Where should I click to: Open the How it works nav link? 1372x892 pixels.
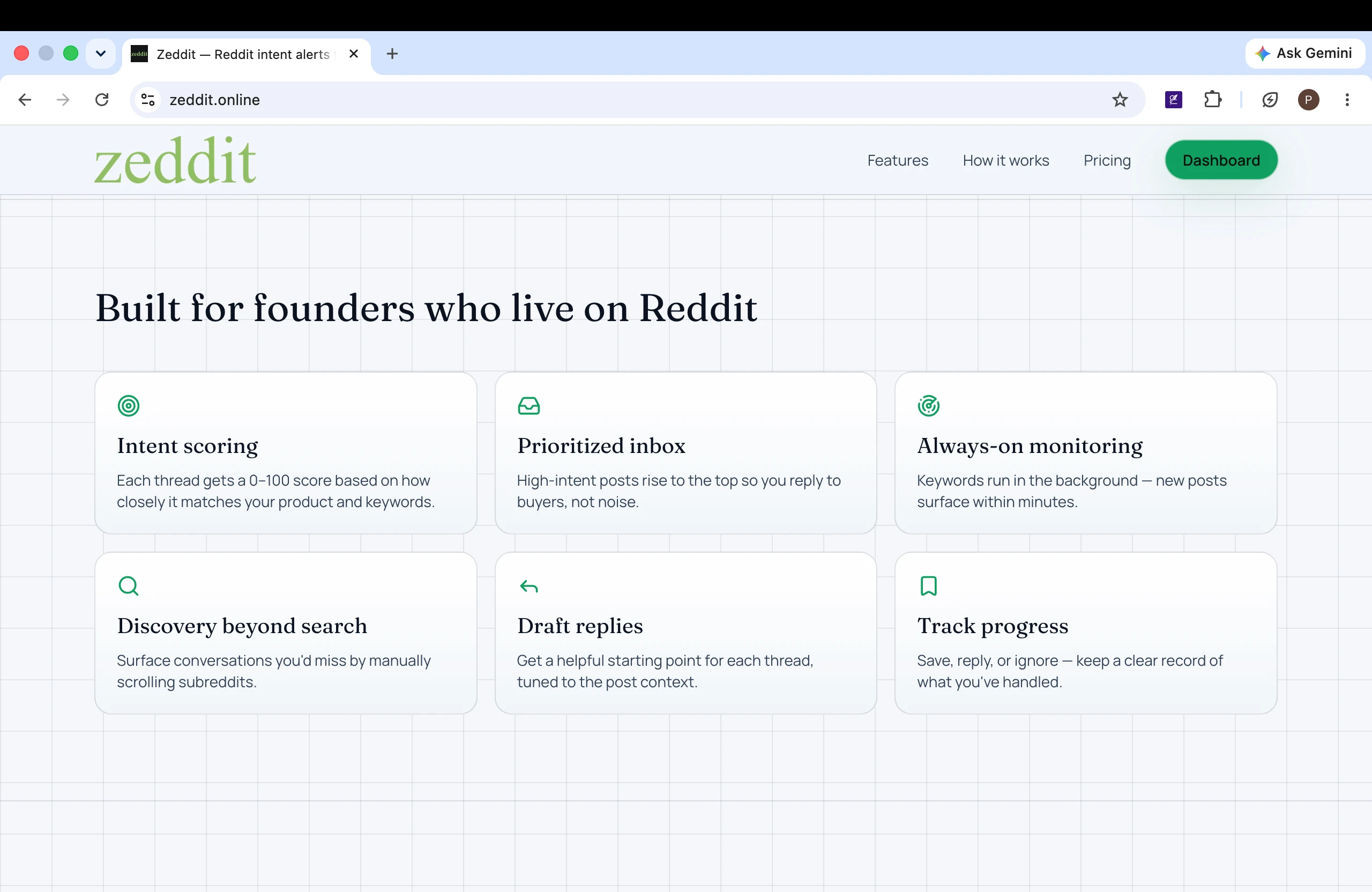[x=1005, y=160]
